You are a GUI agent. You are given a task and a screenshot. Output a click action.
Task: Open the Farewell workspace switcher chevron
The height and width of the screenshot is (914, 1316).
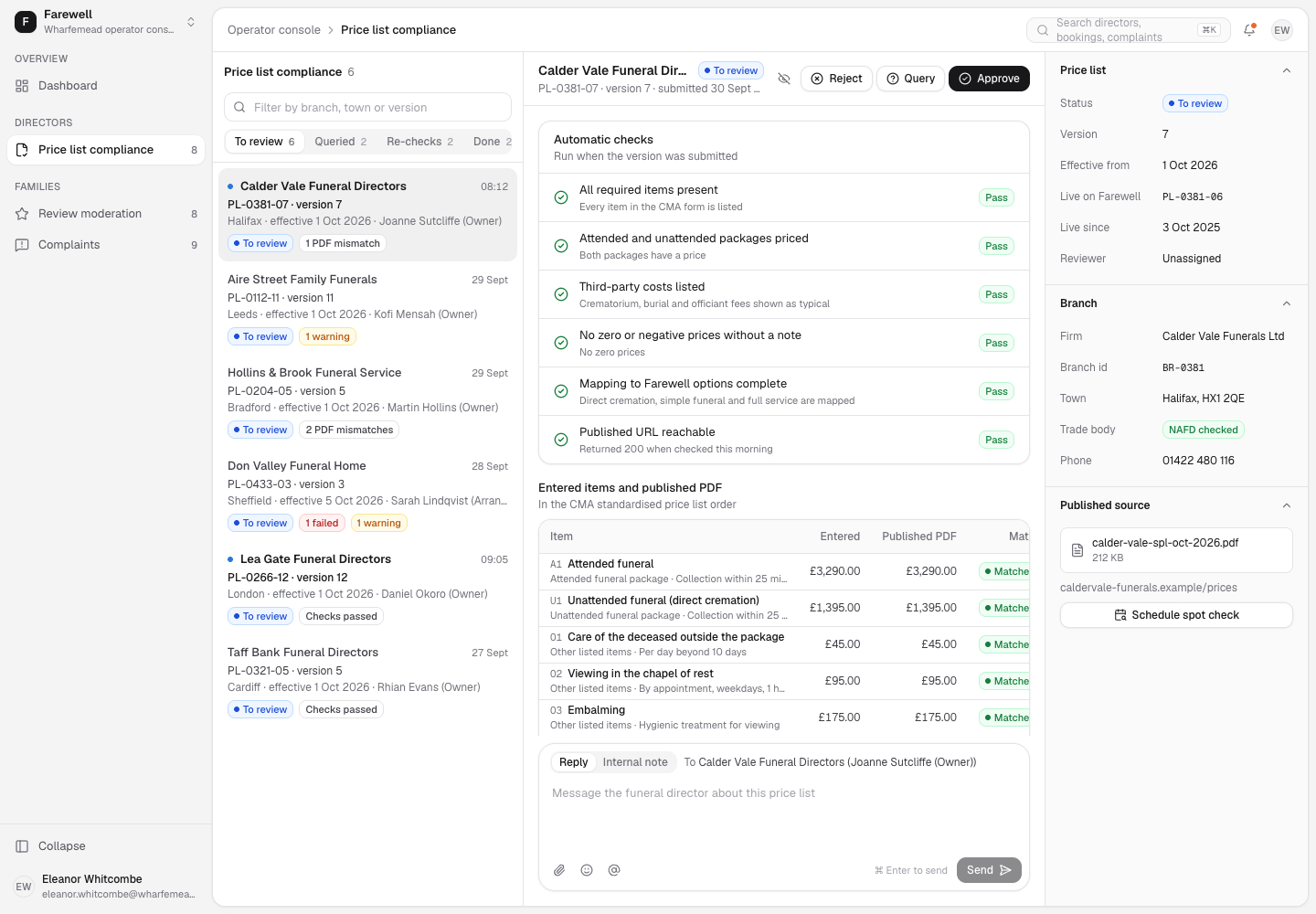coord(191,22)
